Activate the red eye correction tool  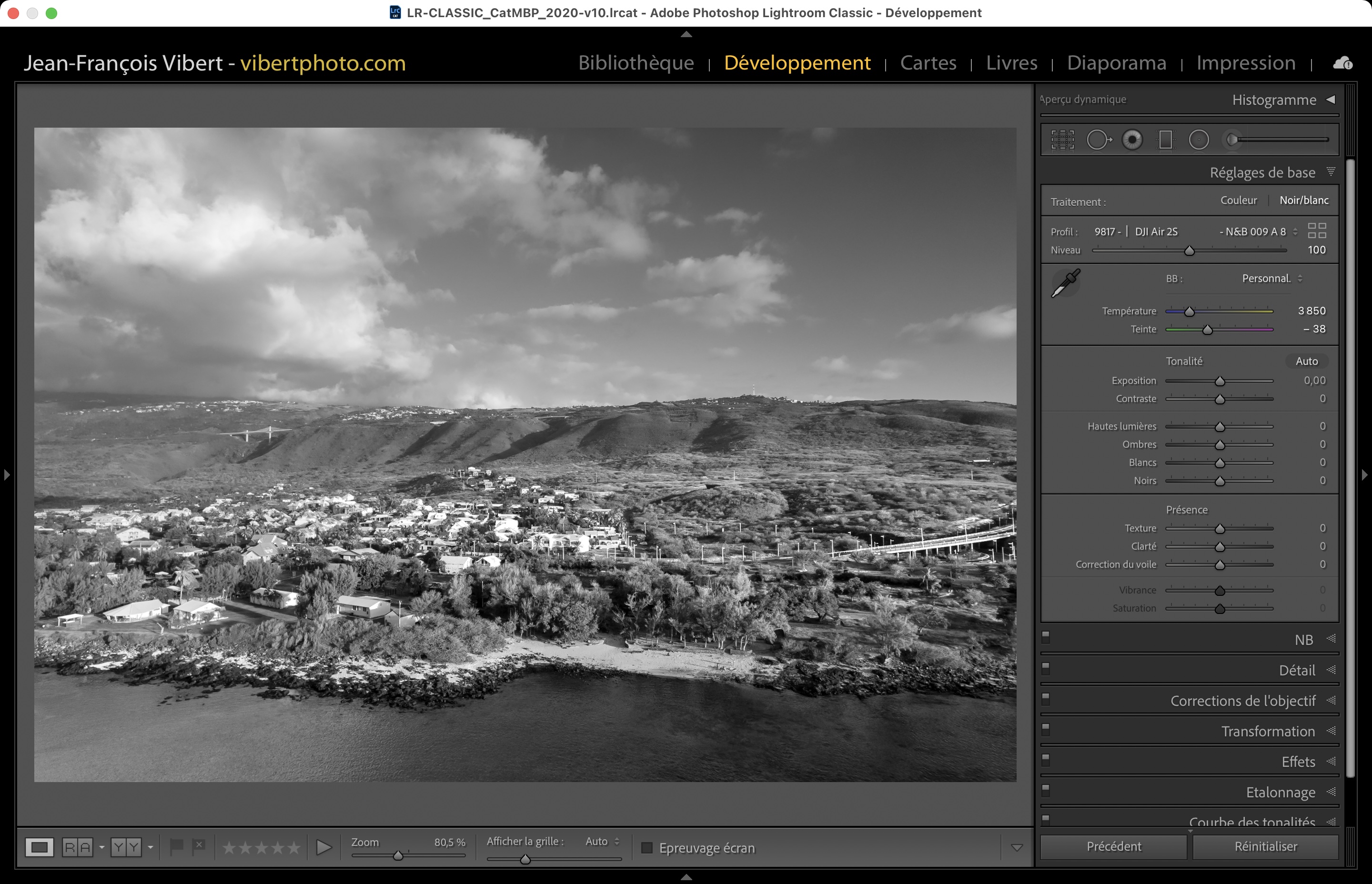click(x=1132, y=140)
